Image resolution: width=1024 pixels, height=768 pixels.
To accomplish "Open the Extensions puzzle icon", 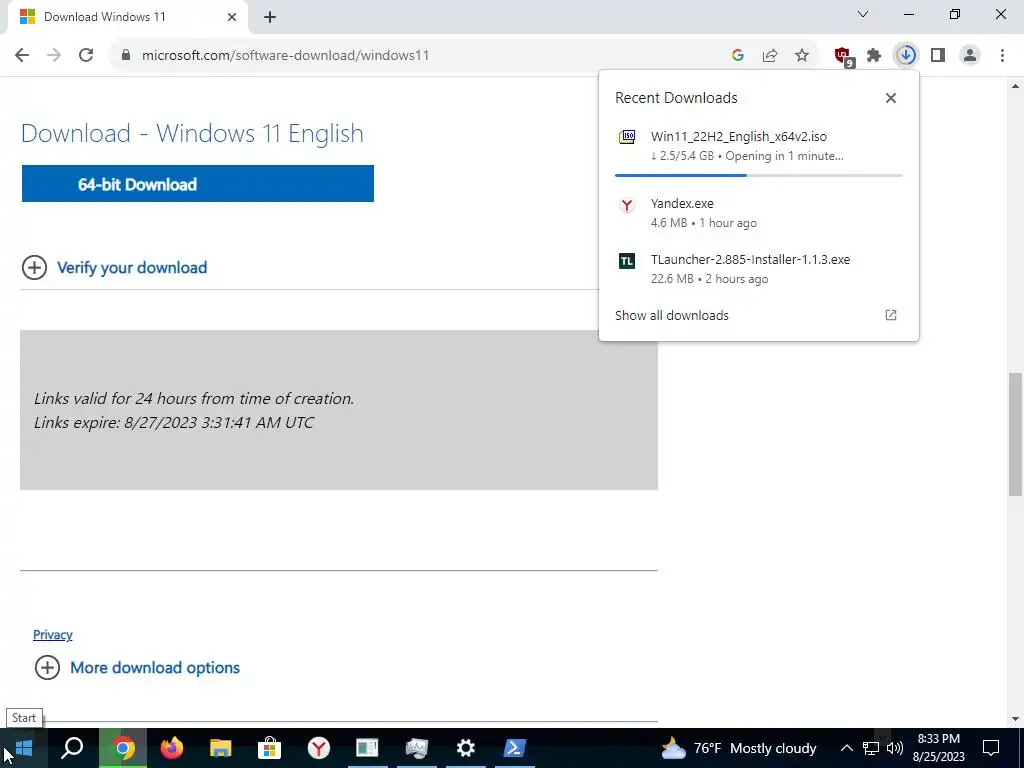I will click(874, 56).
